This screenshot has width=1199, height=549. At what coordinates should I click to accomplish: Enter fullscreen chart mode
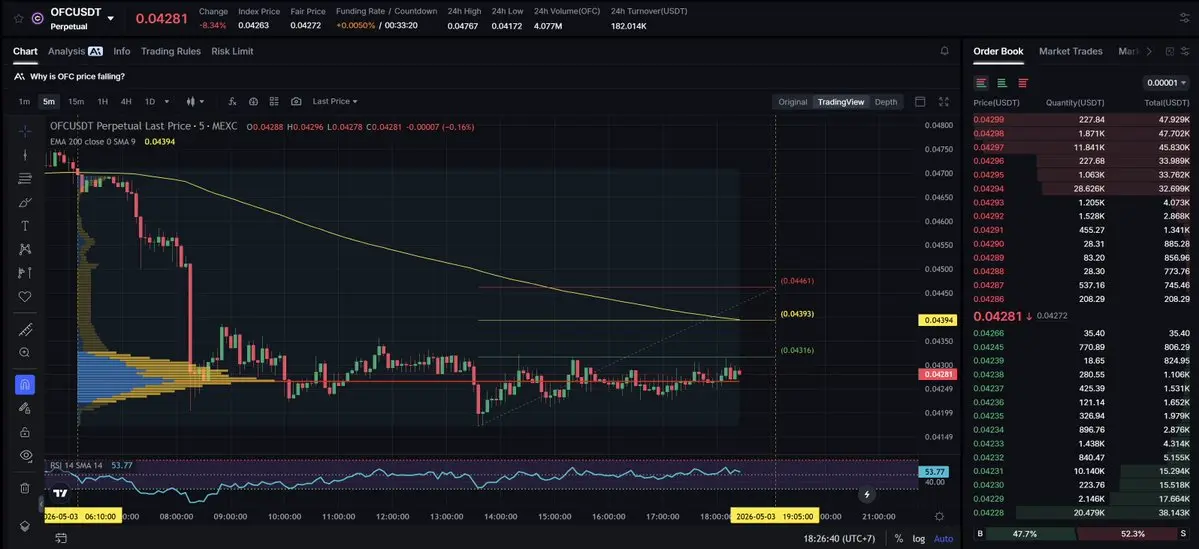(944, 102)
